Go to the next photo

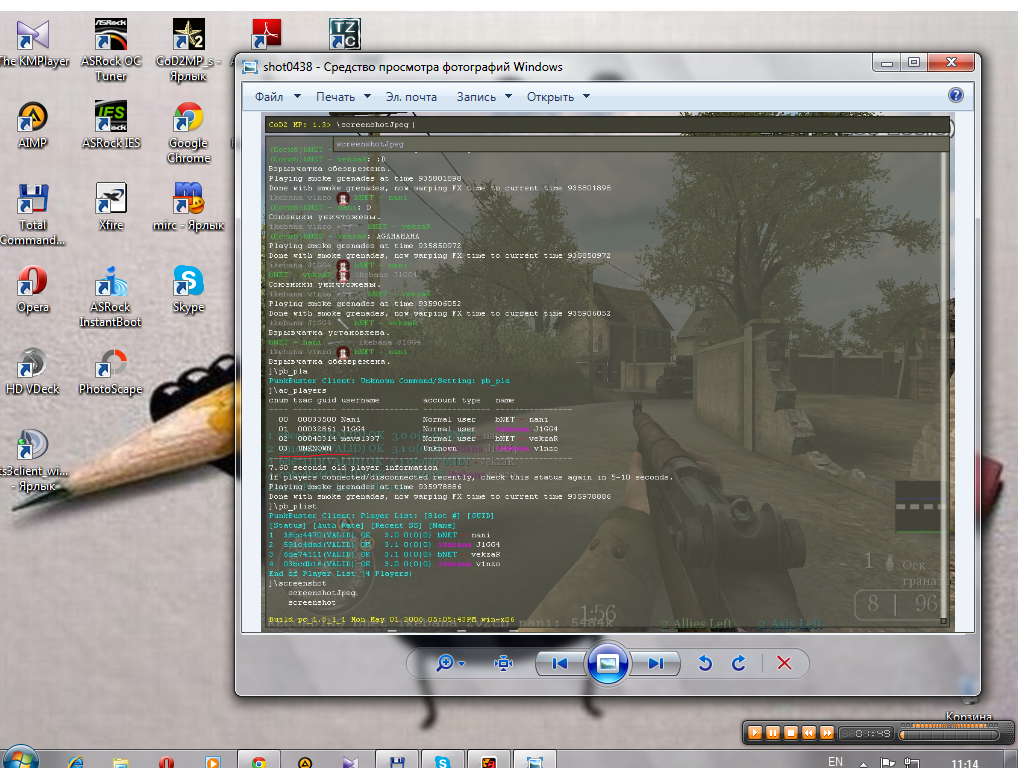click(656, 664)
